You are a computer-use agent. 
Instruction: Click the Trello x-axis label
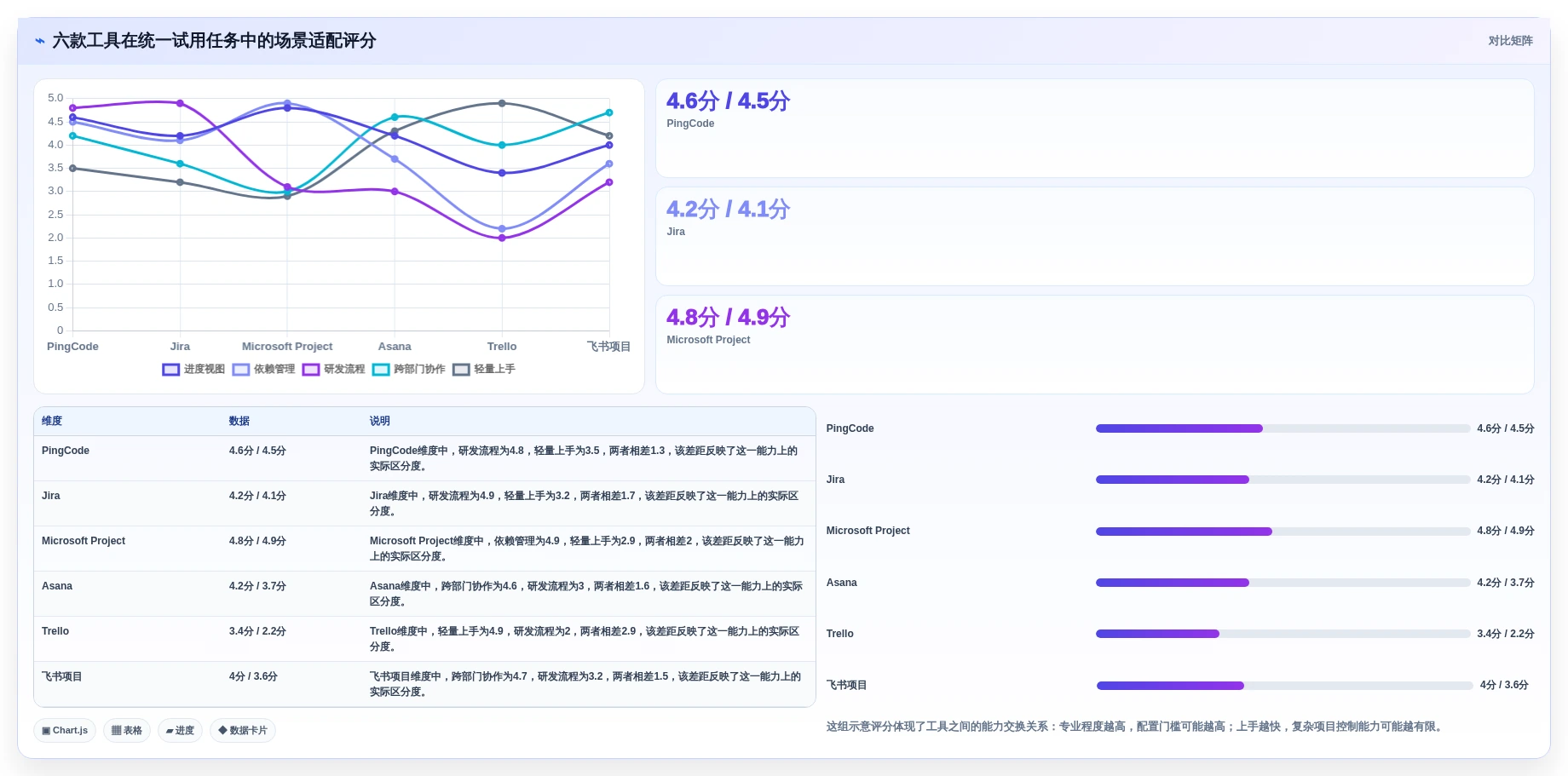click(x=502, y=347)
